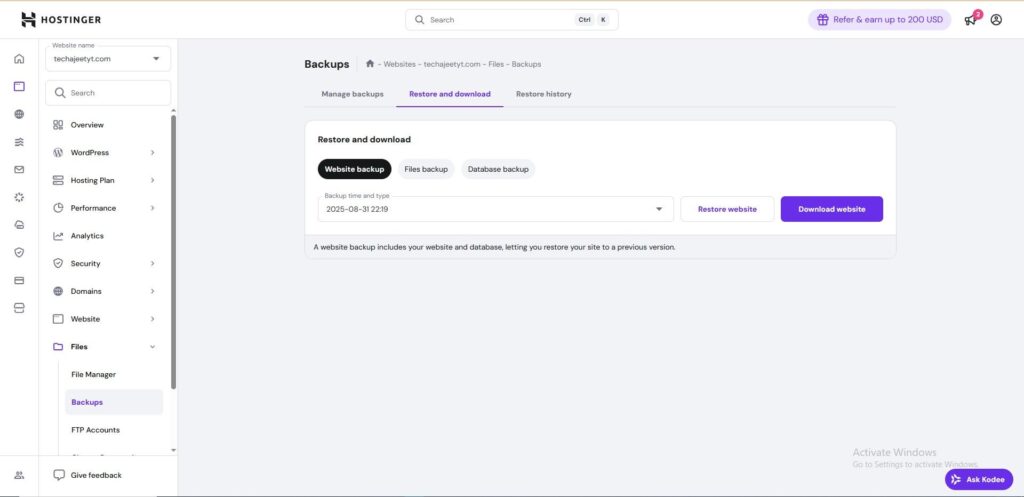The height and width of the screenshot is (497, 1024).
Task: Click the sidebar vertical scrollbar
Action: point(174,250)
